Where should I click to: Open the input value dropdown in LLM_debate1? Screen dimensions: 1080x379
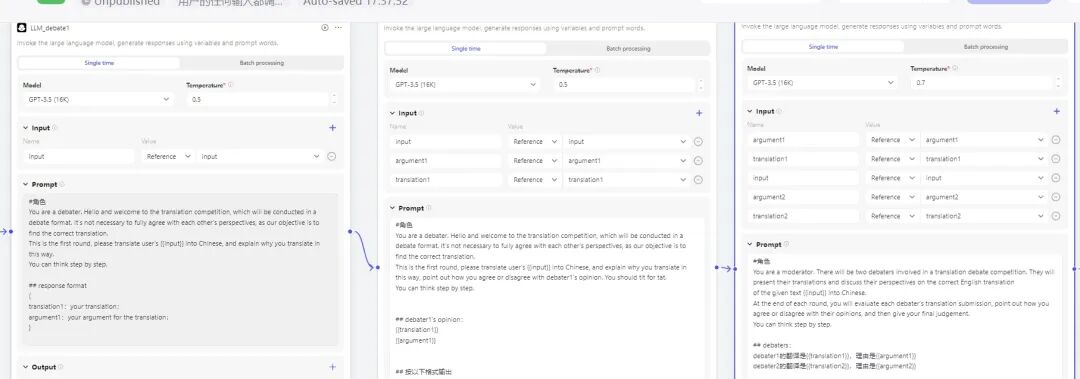point(260,156)
